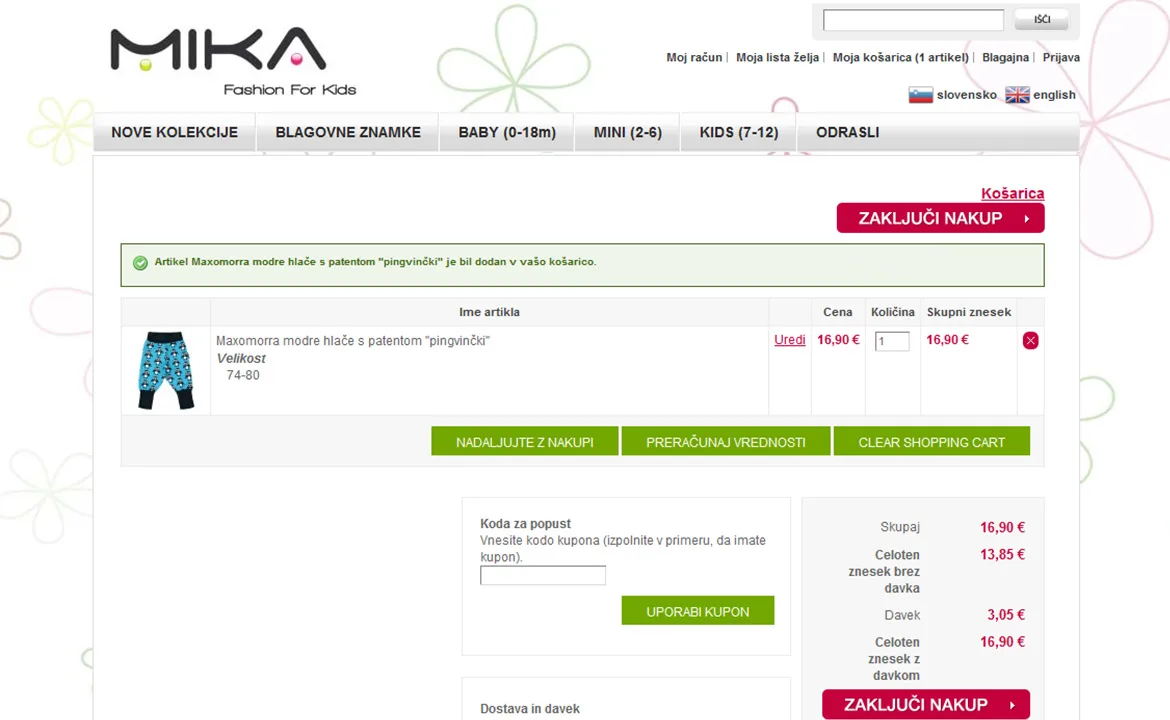1170x720 pixels.
Task: Click the PRERAČUNAJ VREDNOSTI button
Action: coord(725,442)
